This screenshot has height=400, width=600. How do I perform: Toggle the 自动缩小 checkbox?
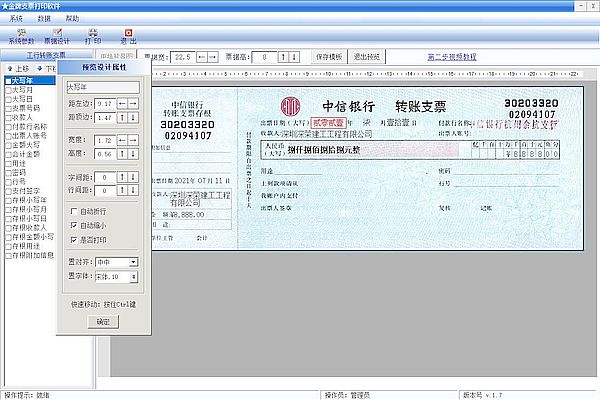pos(74,225)
